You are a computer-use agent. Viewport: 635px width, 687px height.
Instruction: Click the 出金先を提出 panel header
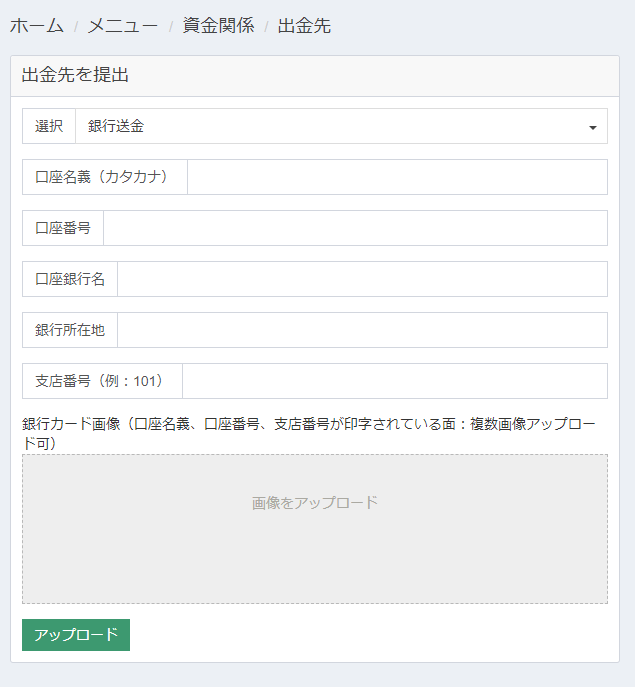[315, 76]
